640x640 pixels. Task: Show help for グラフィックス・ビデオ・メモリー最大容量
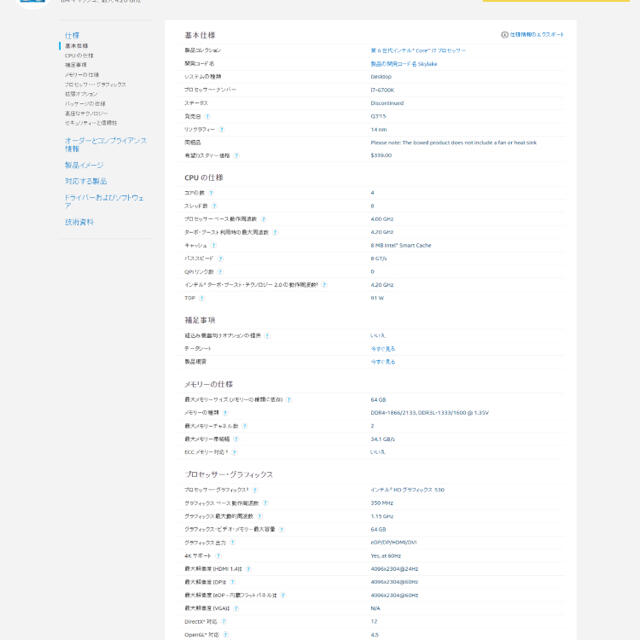281,529
